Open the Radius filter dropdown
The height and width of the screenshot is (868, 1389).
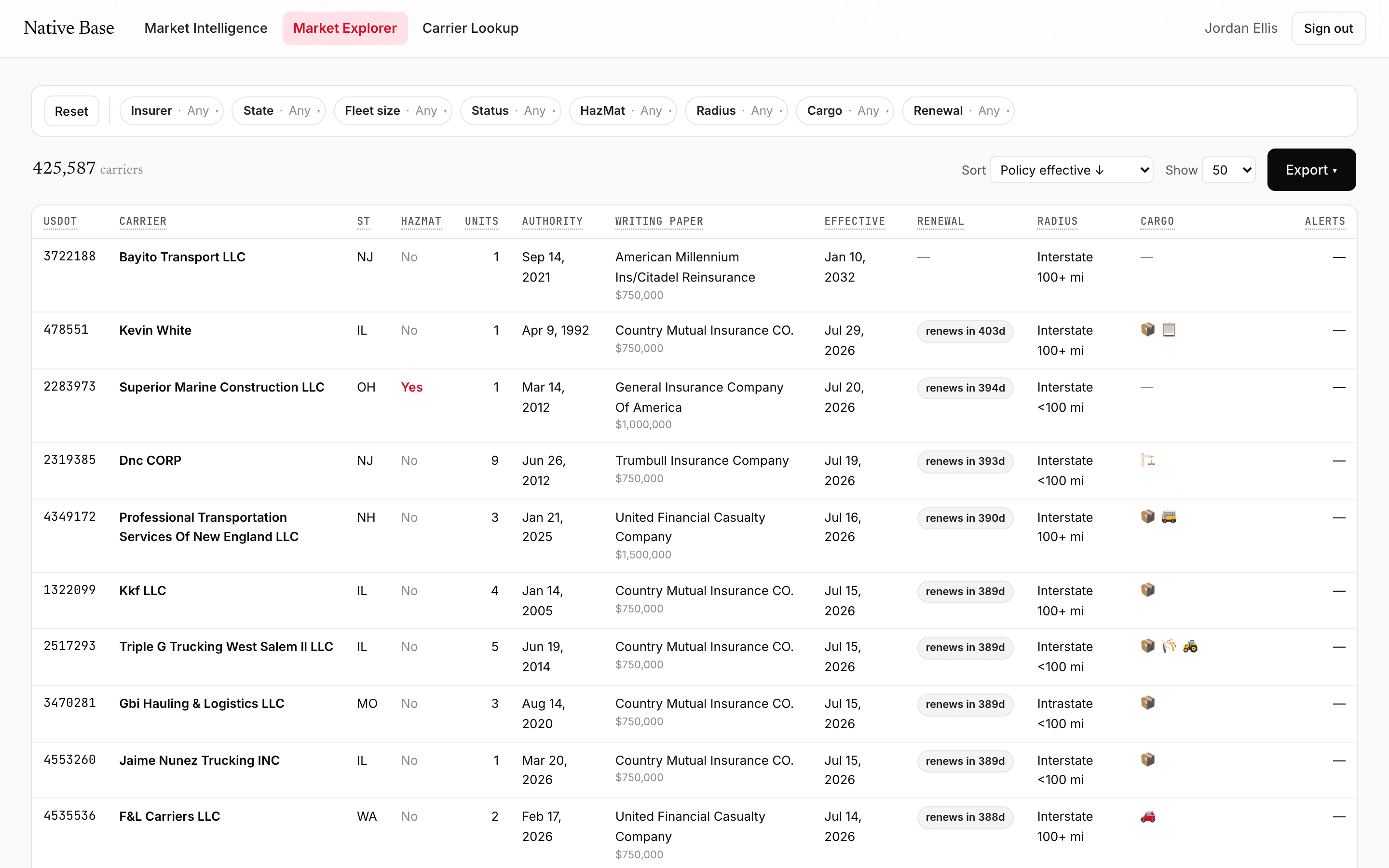[736, 111]
